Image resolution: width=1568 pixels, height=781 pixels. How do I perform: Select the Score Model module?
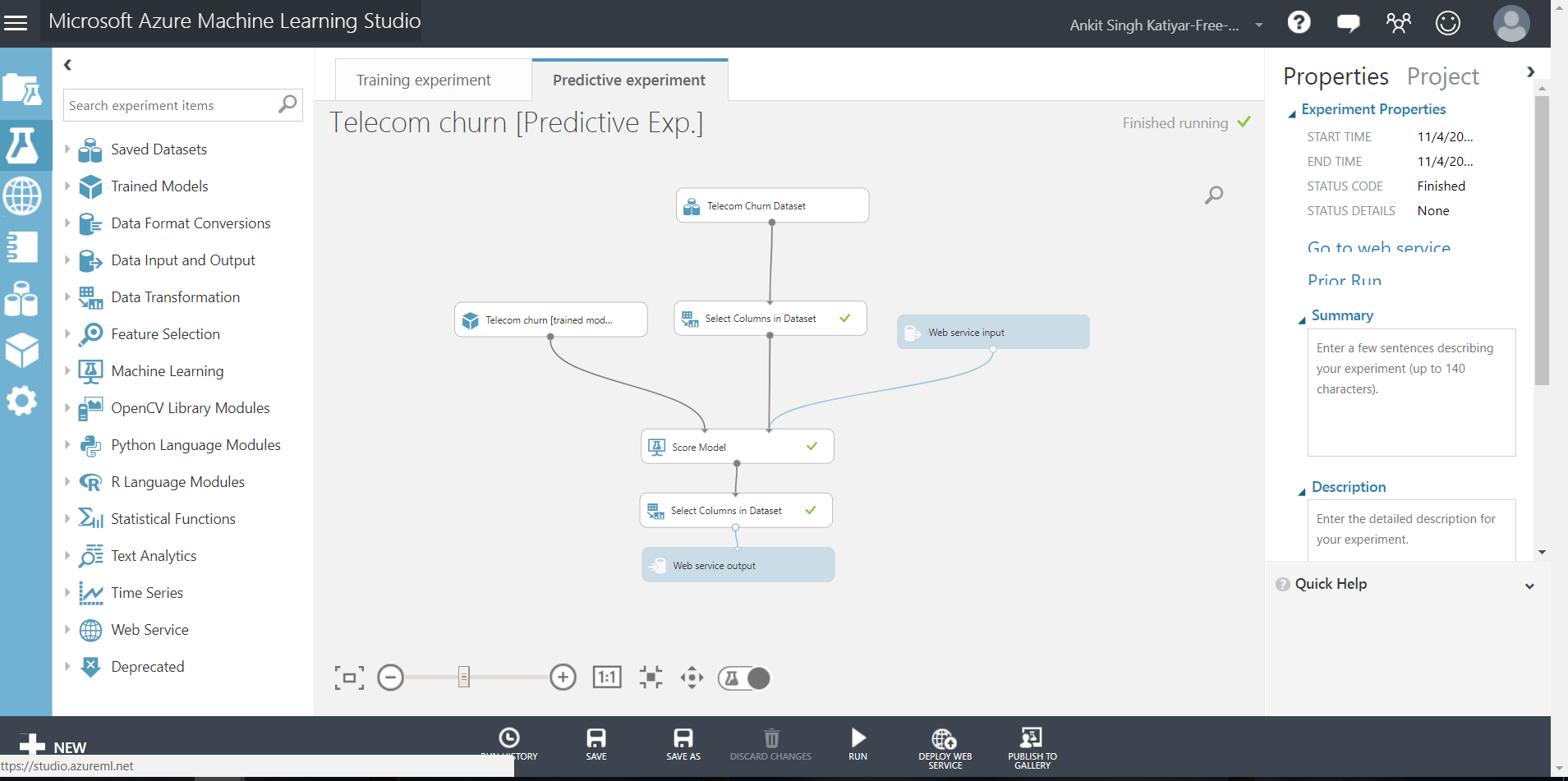click(x=737, y=447)
